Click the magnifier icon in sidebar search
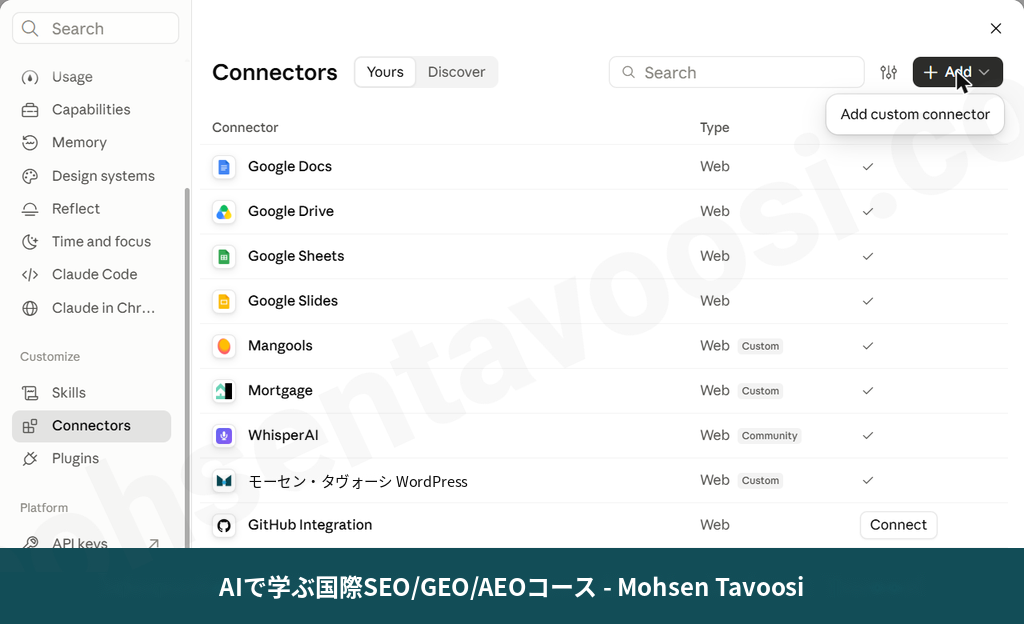This screenshot has width=1024, height=624. click(30, 29)
